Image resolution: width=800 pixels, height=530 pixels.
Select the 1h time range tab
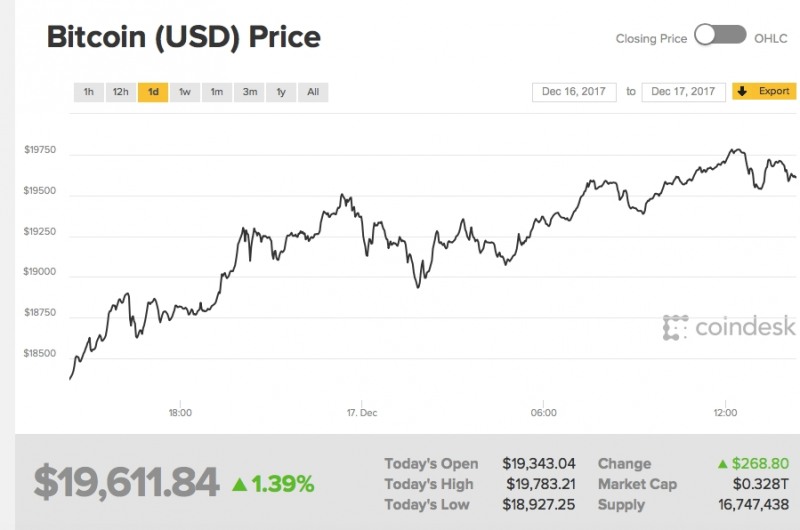coord(89,92)
